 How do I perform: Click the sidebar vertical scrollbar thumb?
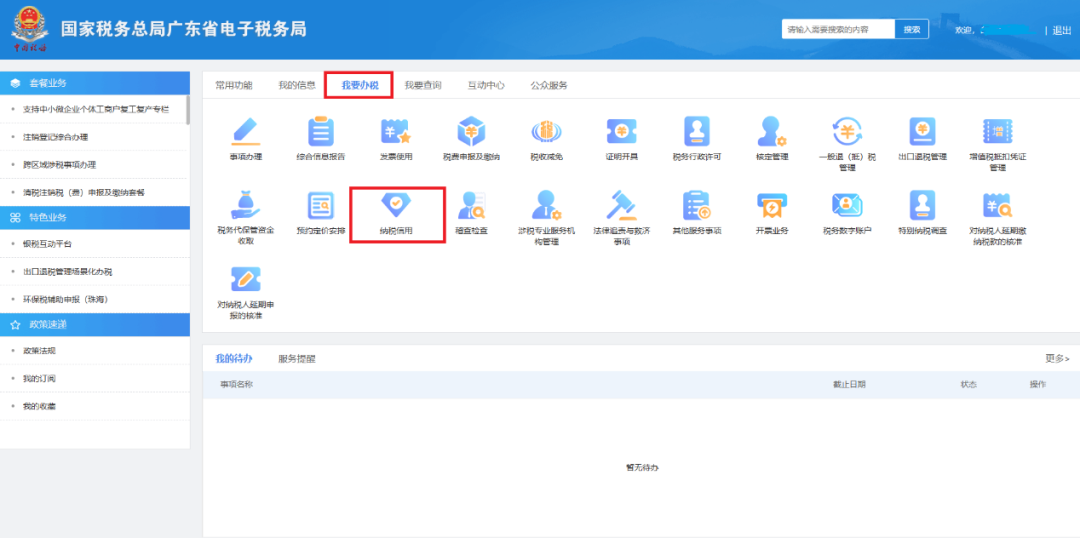188,110
